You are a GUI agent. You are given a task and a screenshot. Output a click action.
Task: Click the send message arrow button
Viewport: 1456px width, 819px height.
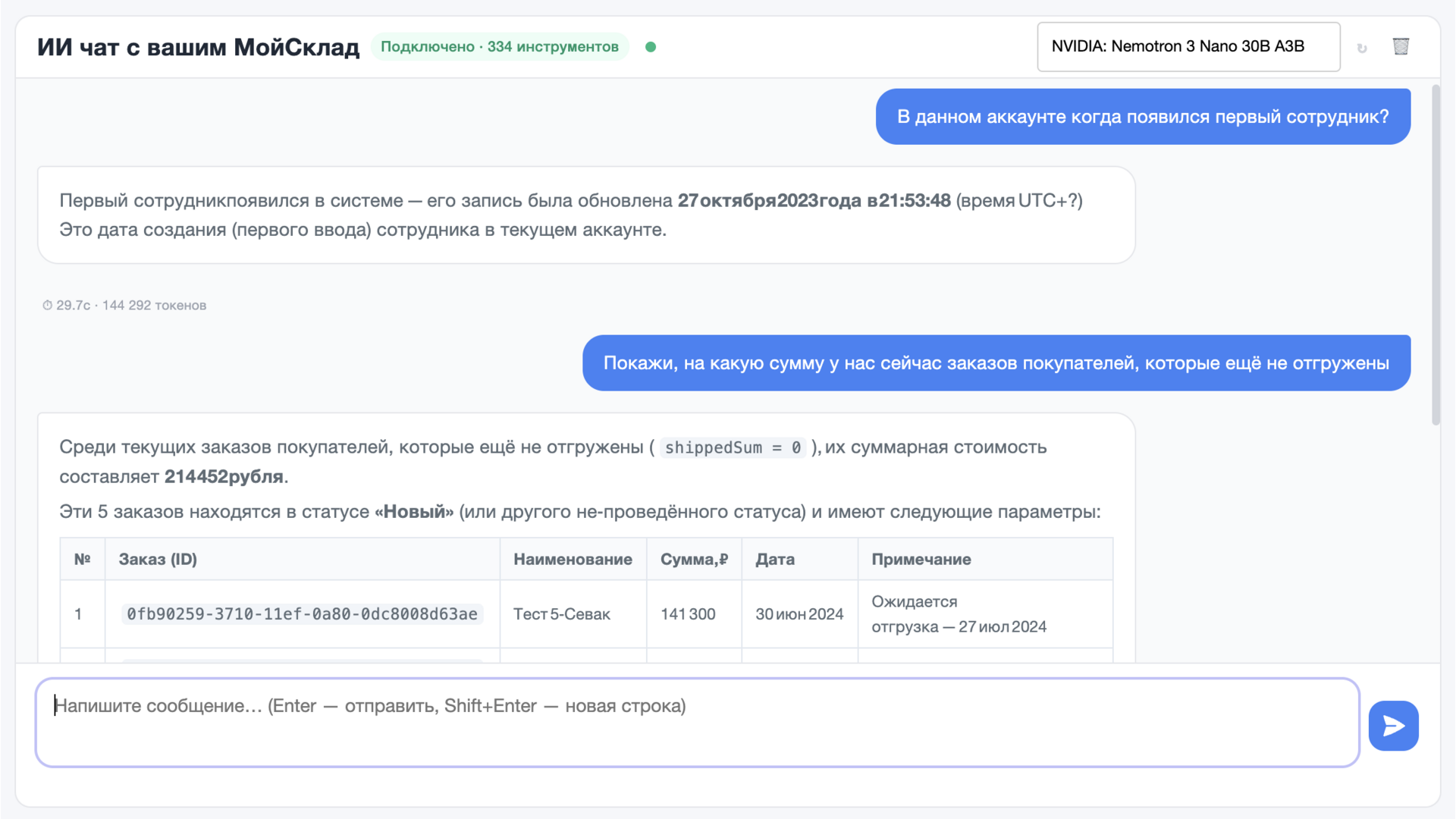[1393, 726]
